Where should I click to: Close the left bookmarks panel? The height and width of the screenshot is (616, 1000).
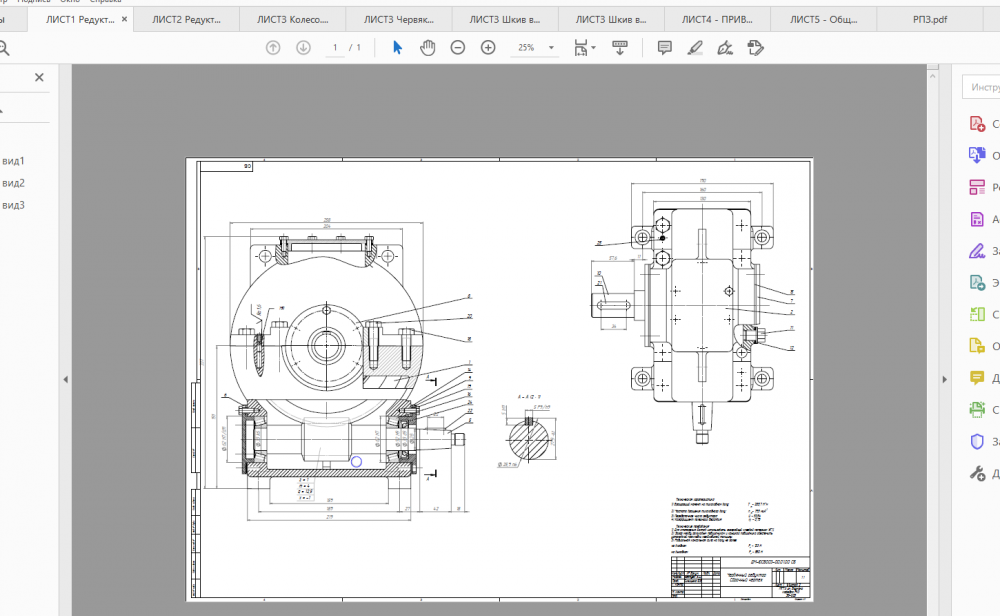pos(39,77)
